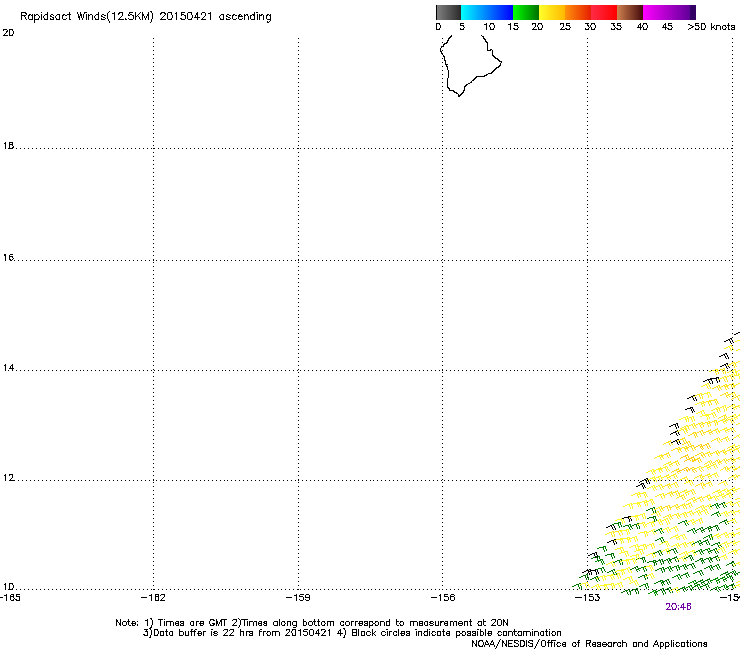This screenshot has height=650, width=740.
Task: Click the longitude label -162
Action: [153, 598]
